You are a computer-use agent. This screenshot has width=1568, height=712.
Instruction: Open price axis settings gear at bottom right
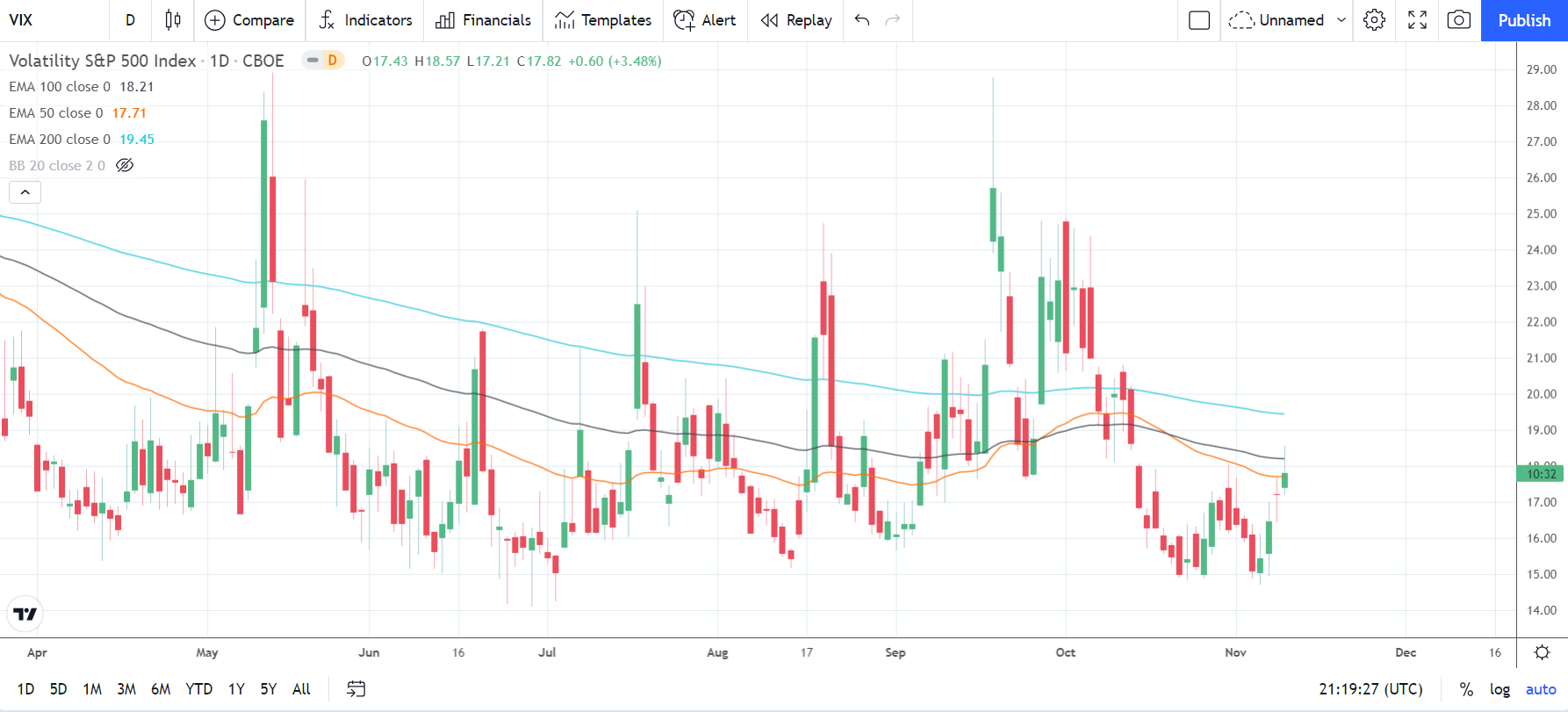pyautogui.click(x=1542, y=652)
